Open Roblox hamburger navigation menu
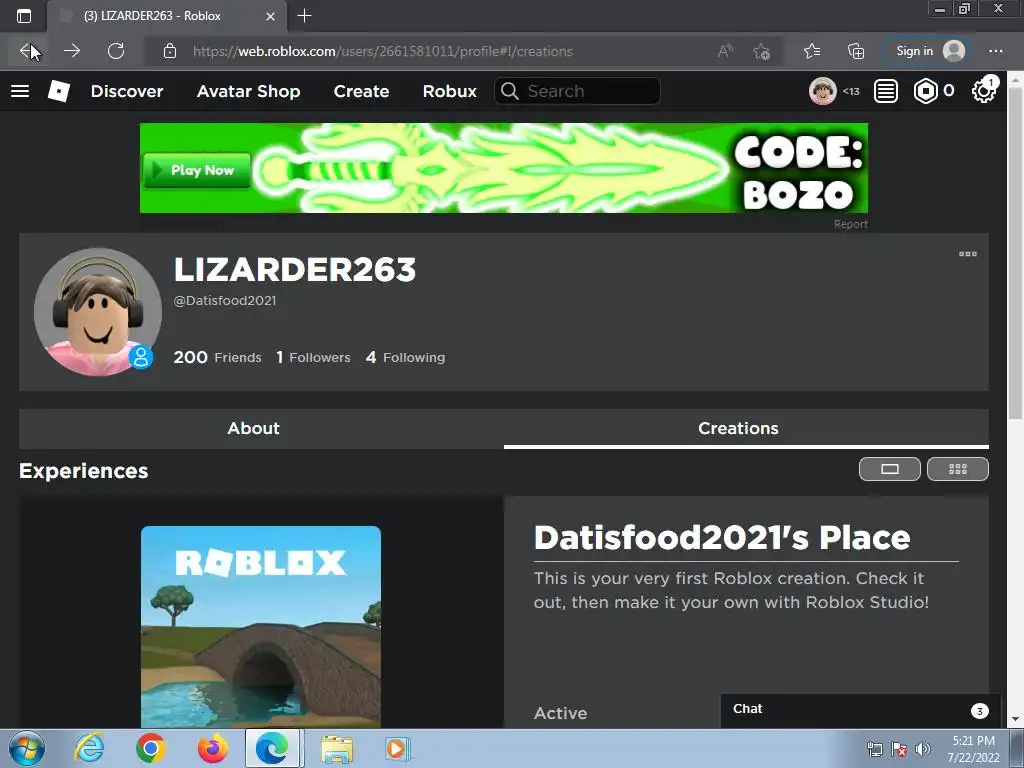 pos(20,91)
